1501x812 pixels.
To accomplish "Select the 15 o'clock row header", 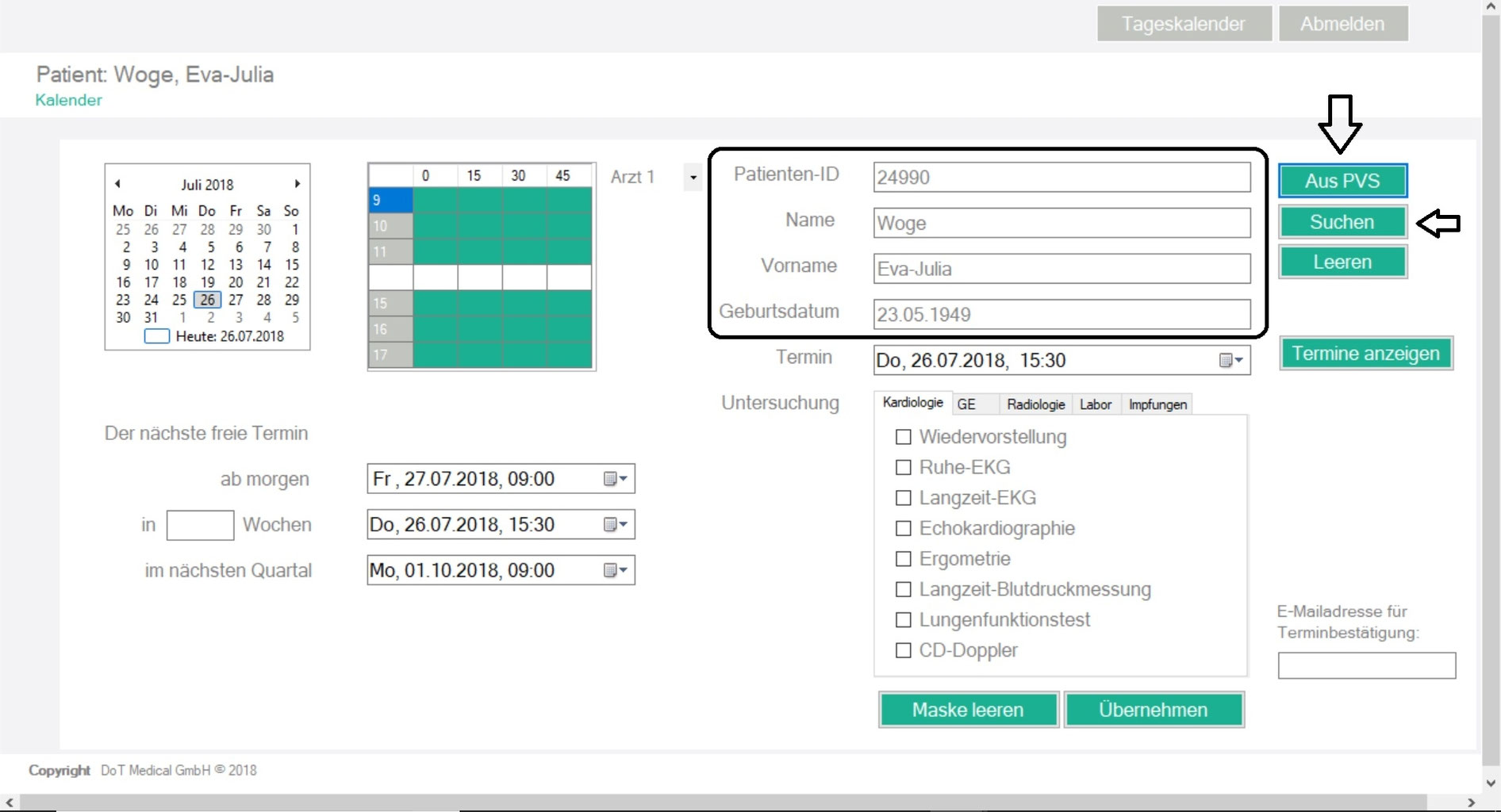I will coord(390,304).
